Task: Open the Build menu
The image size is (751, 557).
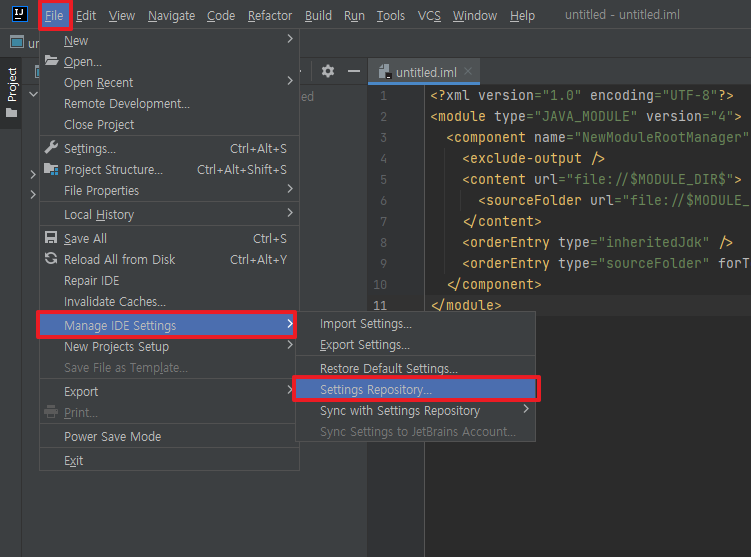Action: pyautogui.click(x=318, y=16)
